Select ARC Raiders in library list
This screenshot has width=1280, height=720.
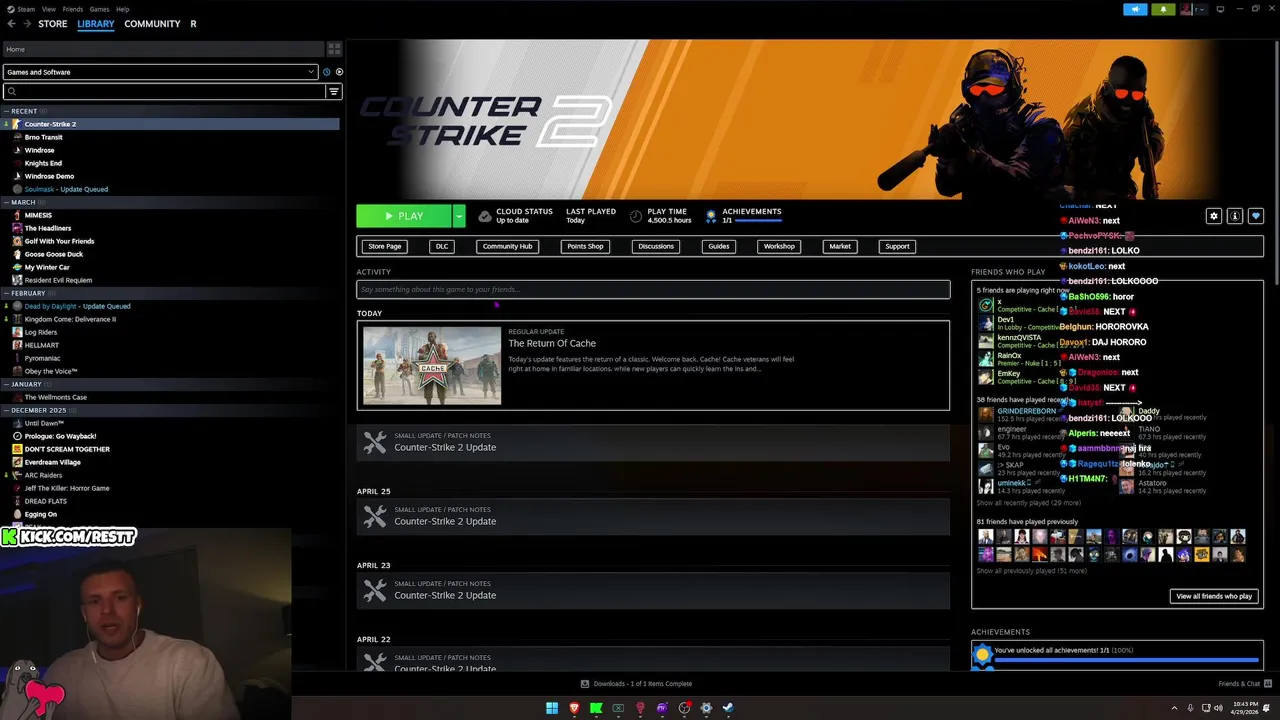(x=43, y=475)
